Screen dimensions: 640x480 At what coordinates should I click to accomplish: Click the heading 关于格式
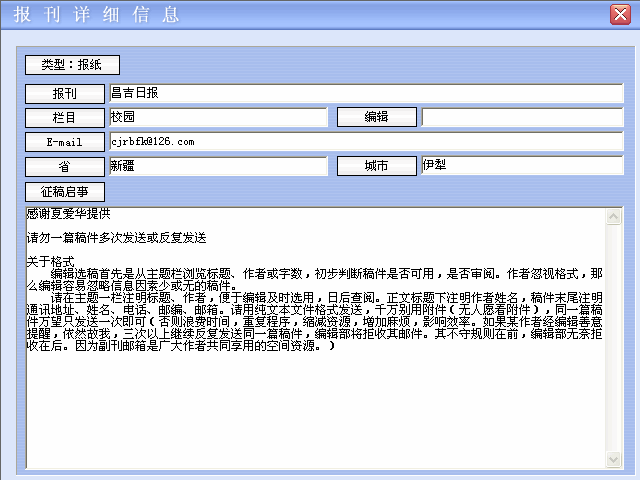pos(51,262)
